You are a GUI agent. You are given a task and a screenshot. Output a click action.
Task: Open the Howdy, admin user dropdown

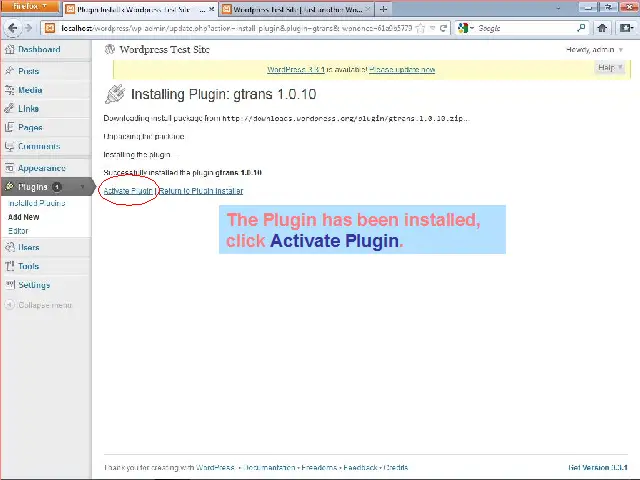point(594,49)
